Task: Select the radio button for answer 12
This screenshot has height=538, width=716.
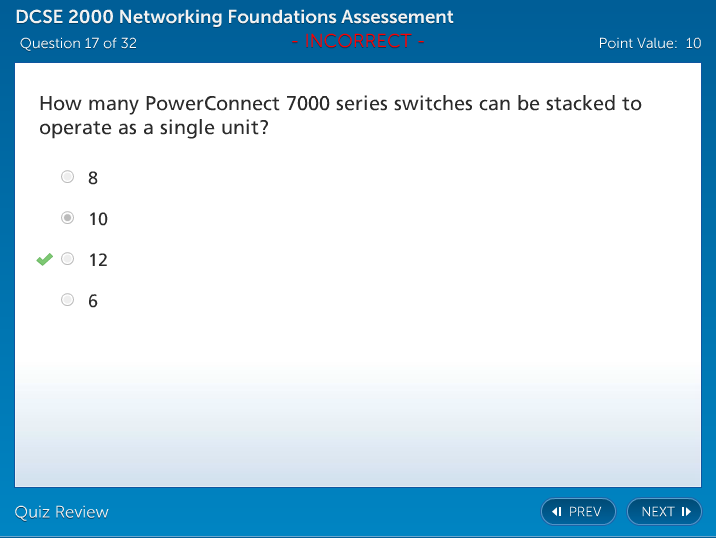Action: (67, 259)
